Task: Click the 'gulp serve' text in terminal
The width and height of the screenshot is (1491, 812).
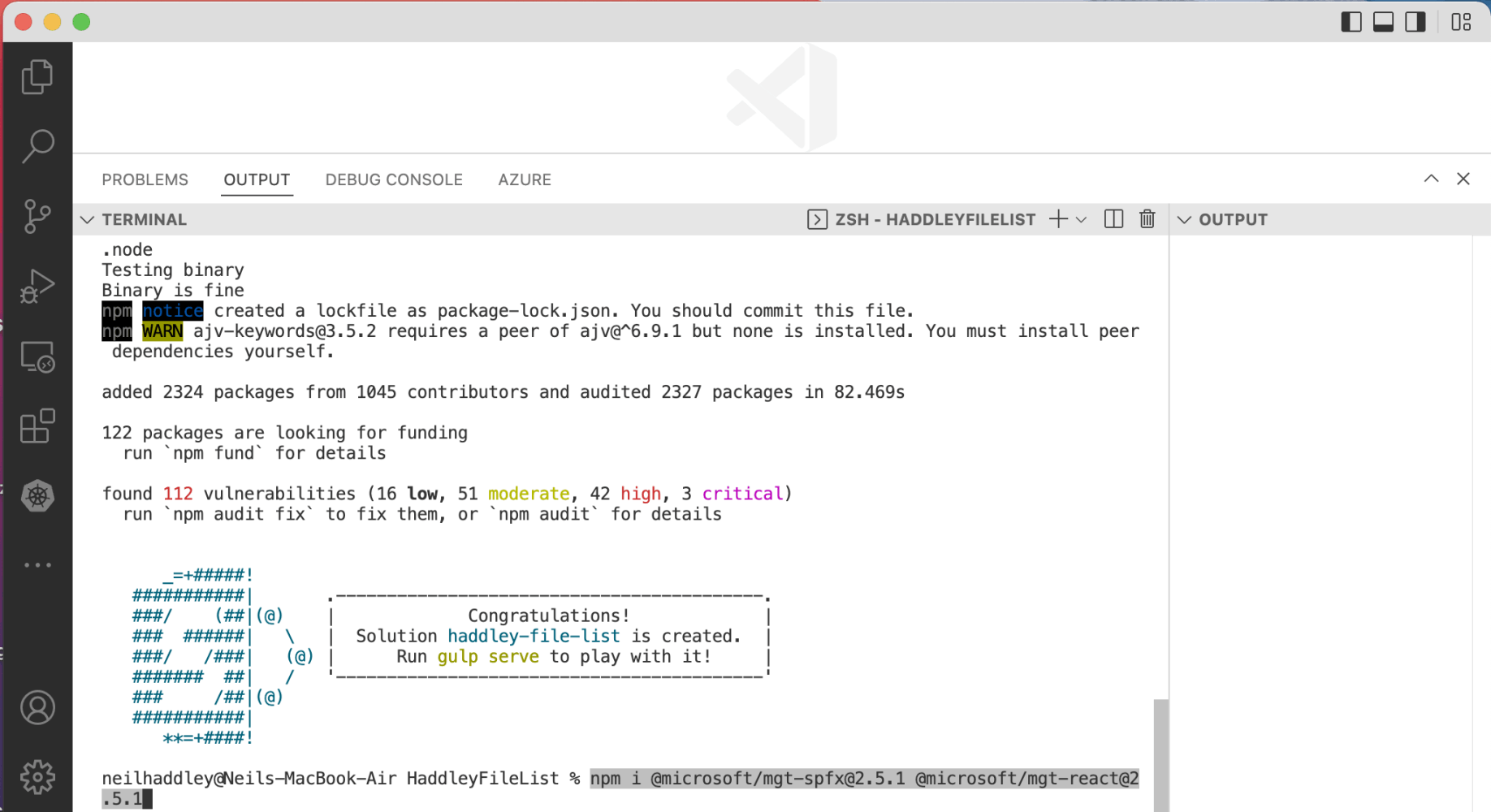Action: [488, 656]
